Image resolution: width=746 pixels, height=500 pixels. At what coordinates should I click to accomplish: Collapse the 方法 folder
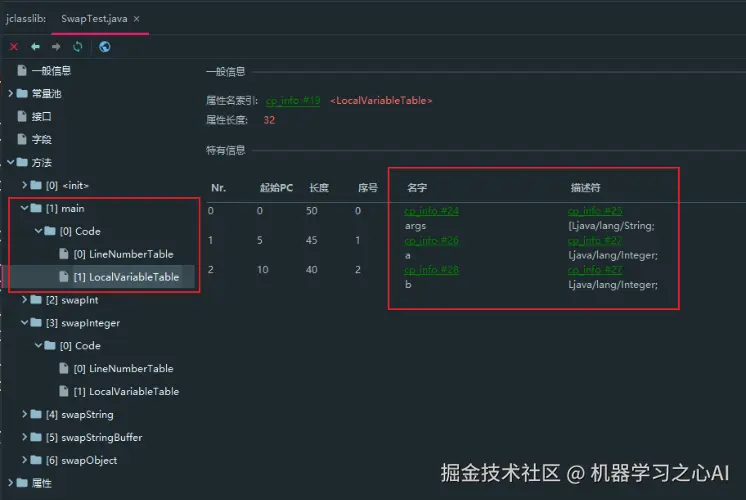click(10, 162)
